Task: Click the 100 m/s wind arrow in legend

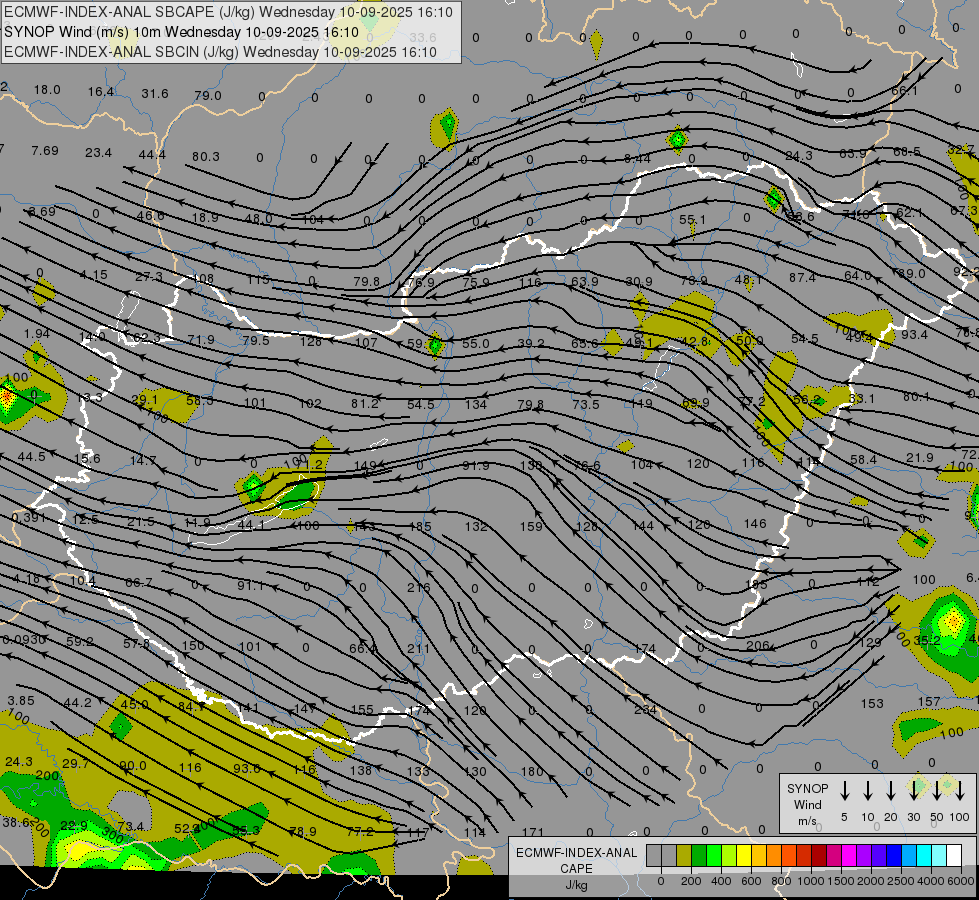Action: 960,790
